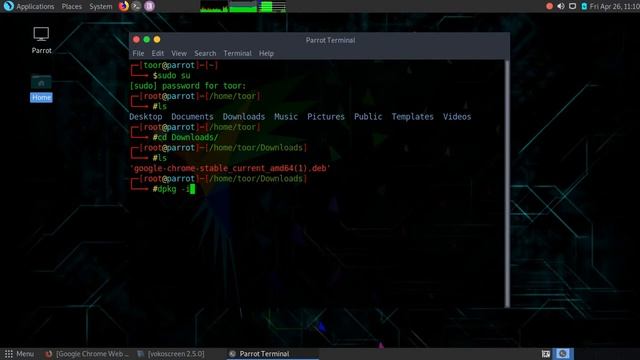Click the first workspace switcher icon
640x360 pixels.
546,354
